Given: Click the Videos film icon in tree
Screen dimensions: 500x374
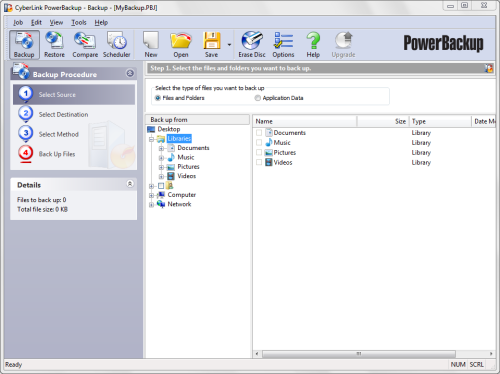Looking at the screenshot, I should coord(171,176).
